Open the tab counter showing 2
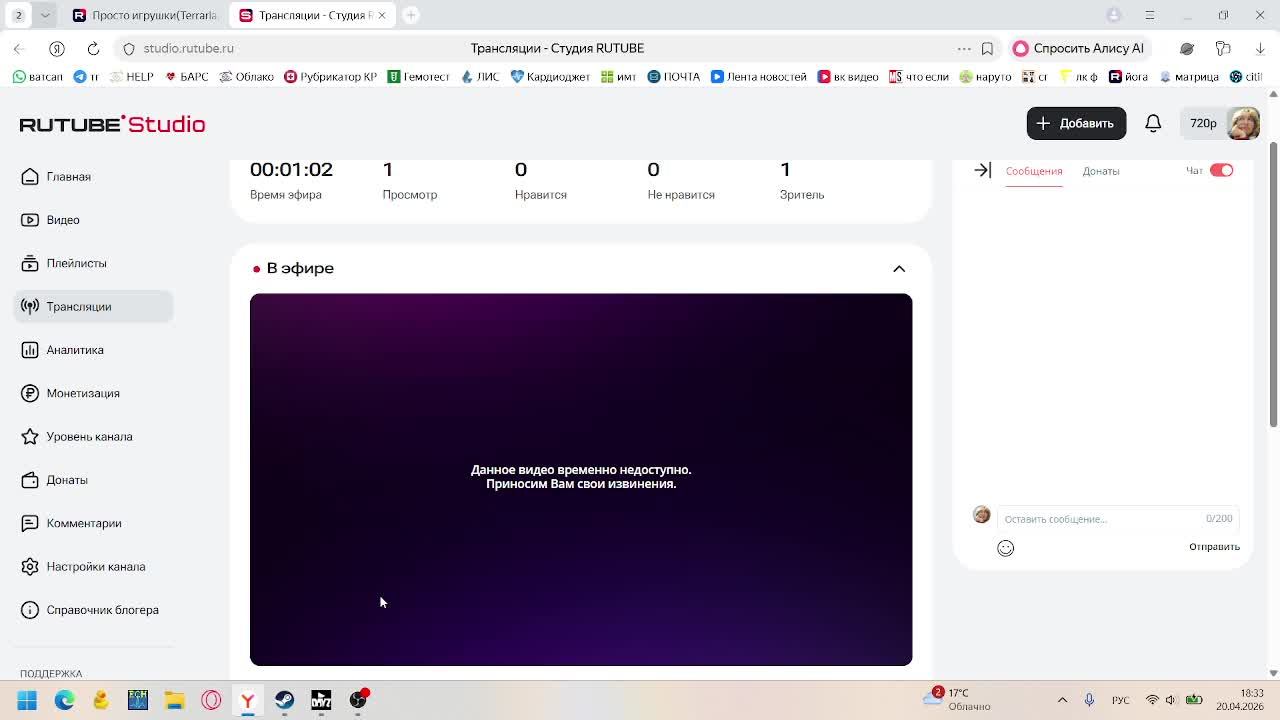This screenshot has height=720, width=1280. (18, 15)
